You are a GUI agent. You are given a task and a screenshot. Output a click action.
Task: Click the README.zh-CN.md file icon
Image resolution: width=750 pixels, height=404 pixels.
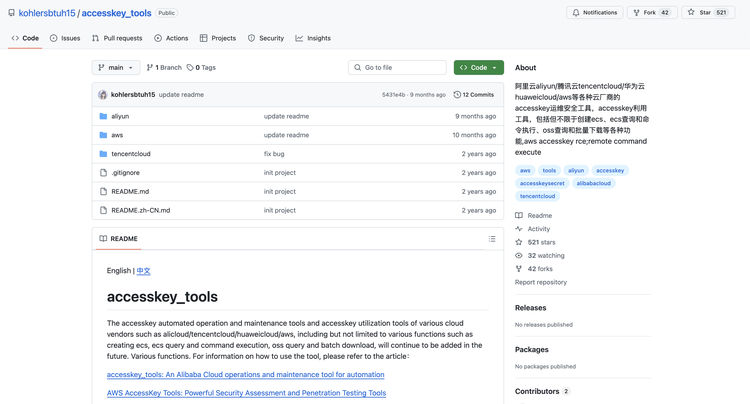(x=103, y=210)
